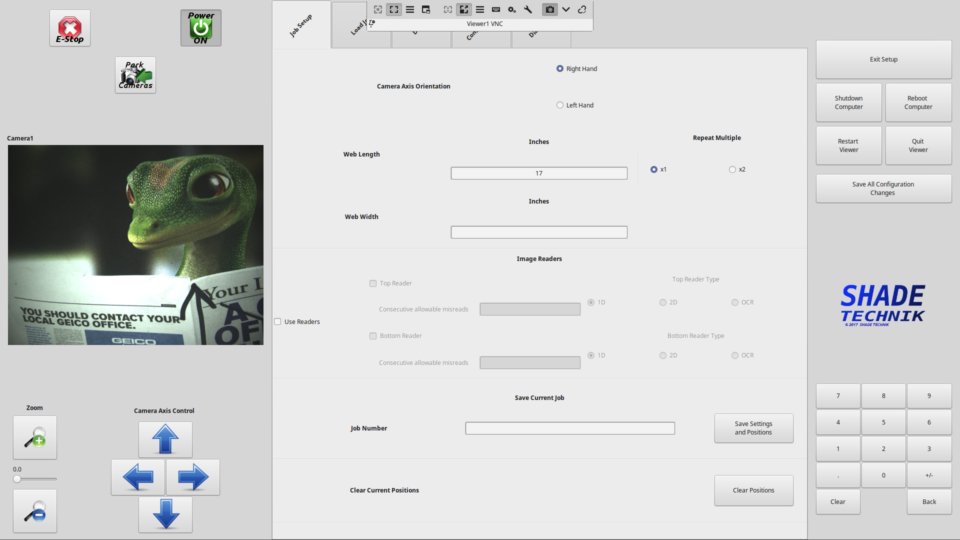
Task: Click the Park Cameras icon
Action: (x=135, y=75)
